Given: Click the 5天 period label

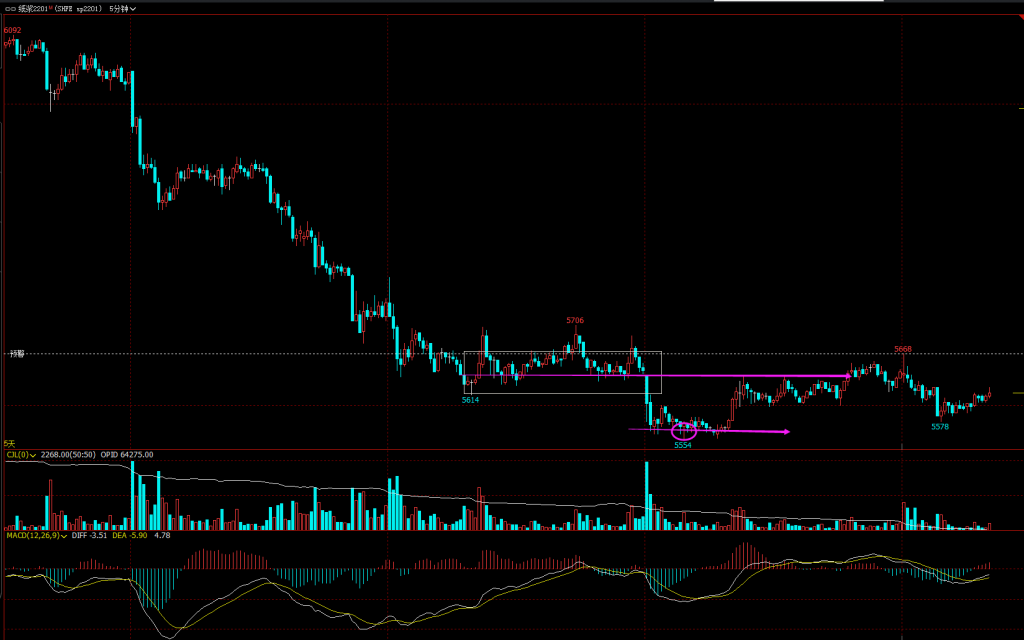Looking at the screenshot, I should [x=9, y=442].
